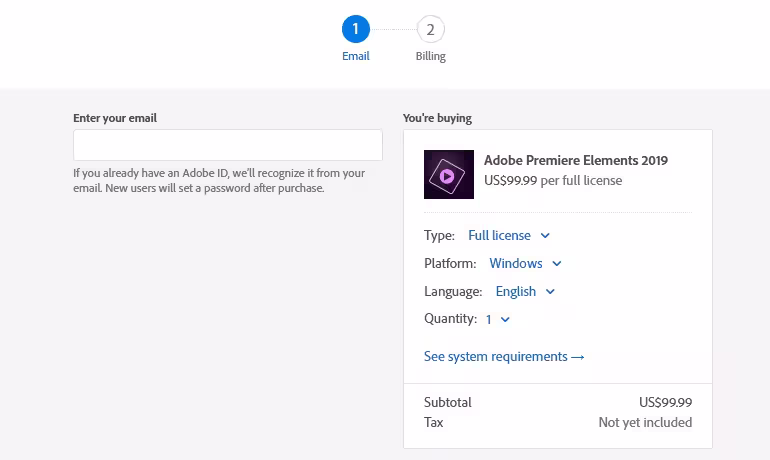Click the Adobe Premiere Elements 2019 title

(576, 160)
